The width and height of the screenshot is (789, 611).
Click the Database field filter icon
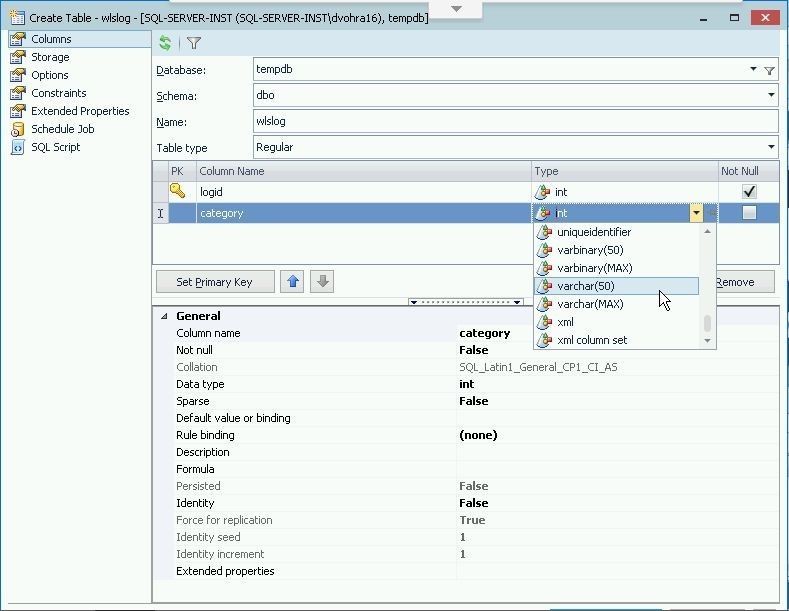click(769, 70)
